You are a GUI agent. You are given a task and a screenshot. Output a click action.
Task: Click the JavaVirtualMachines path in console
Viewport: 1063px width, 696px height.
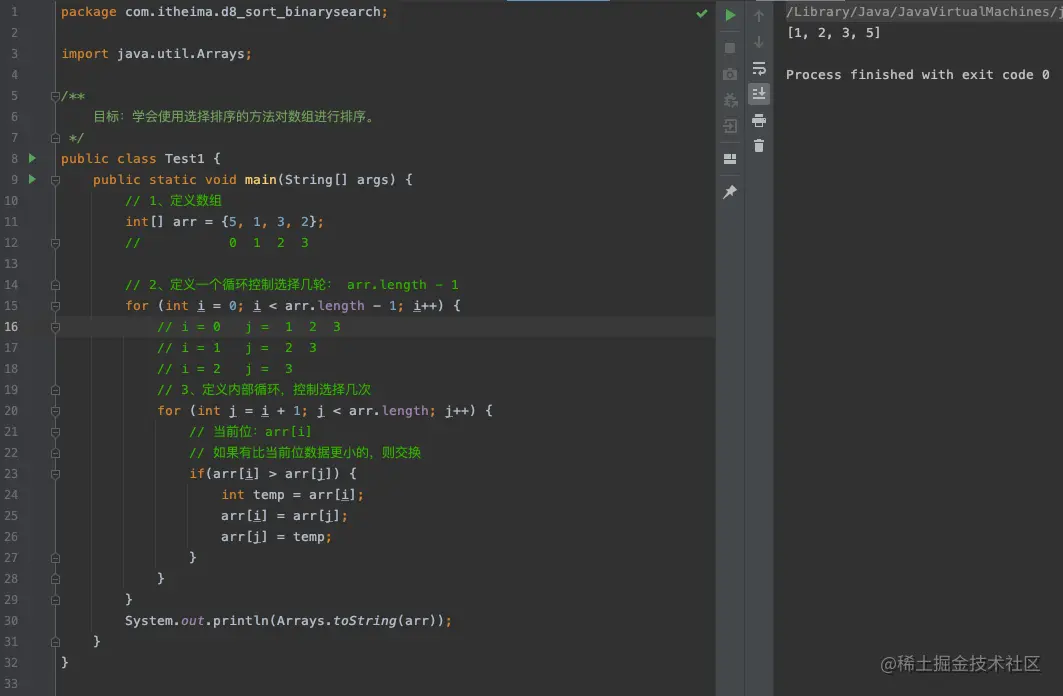click(924, 12)
